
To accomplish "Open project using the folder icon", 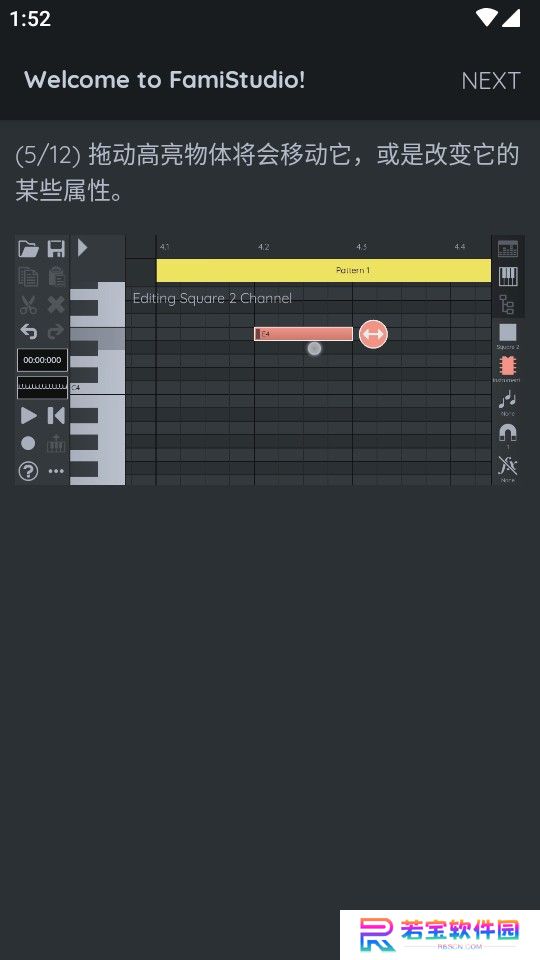I will pos(28,249).
